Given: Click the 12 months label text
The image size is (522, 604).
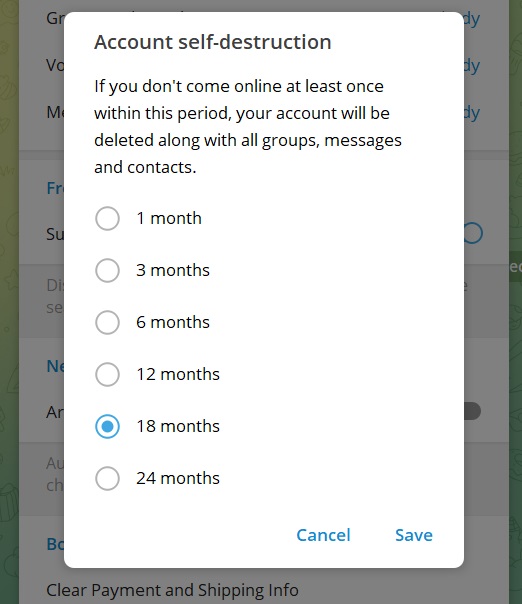Looking at the screenshot, I should (178, 374).
